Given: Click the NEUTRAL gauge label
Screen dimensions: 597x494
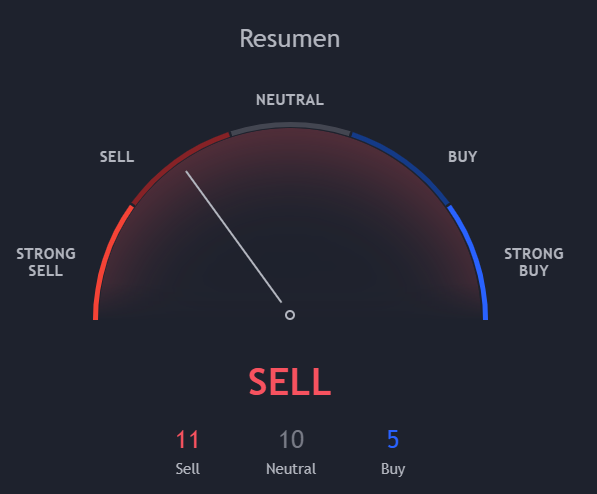Looking at the screenshot, I should [290, 100].
